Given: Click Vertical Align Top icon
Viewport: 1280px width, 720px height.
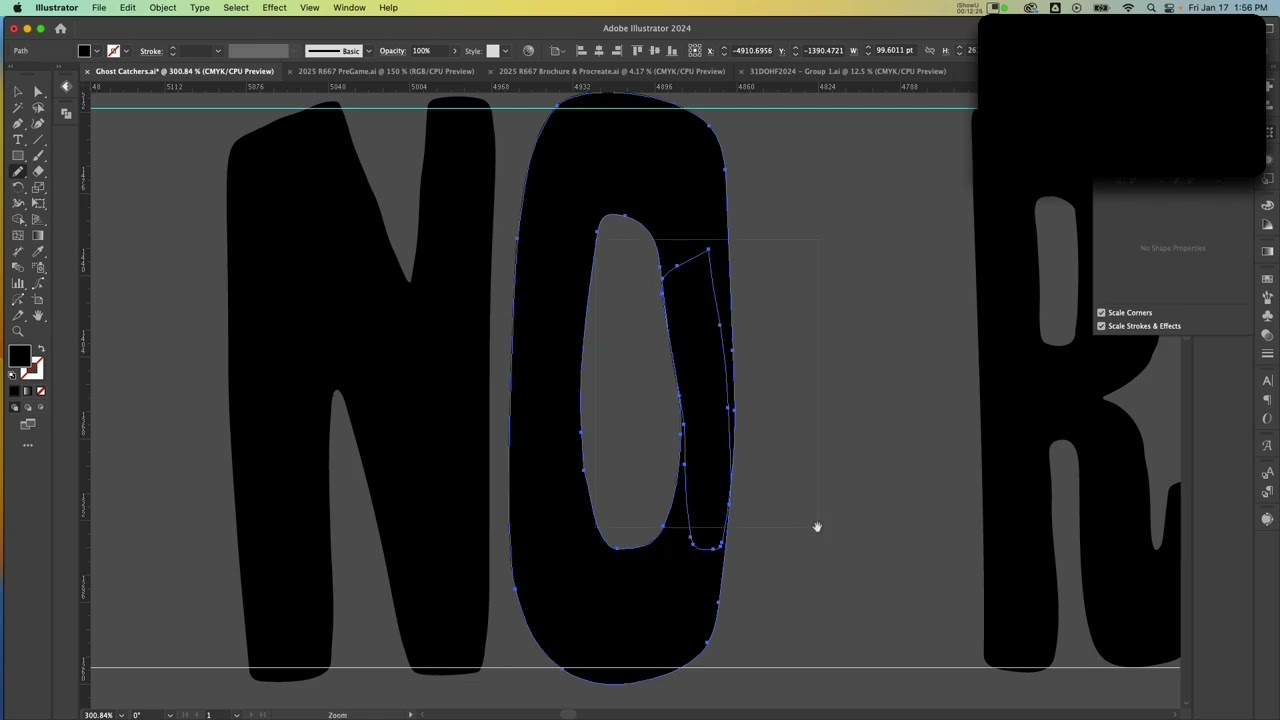Looking at the screenshot, I should pos(637,51).
